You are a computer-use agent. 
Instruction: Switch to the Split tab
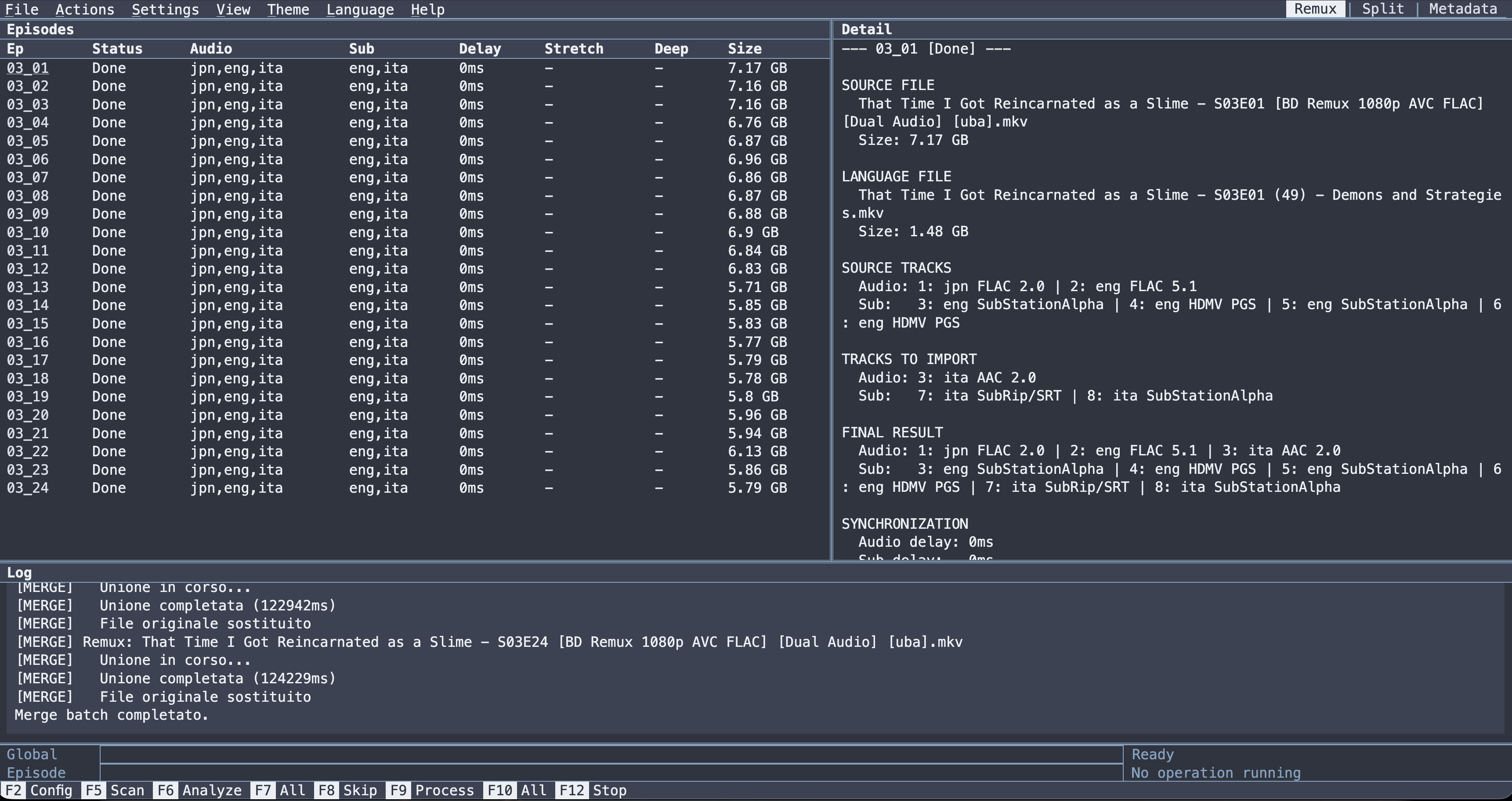pos(1383,9)
